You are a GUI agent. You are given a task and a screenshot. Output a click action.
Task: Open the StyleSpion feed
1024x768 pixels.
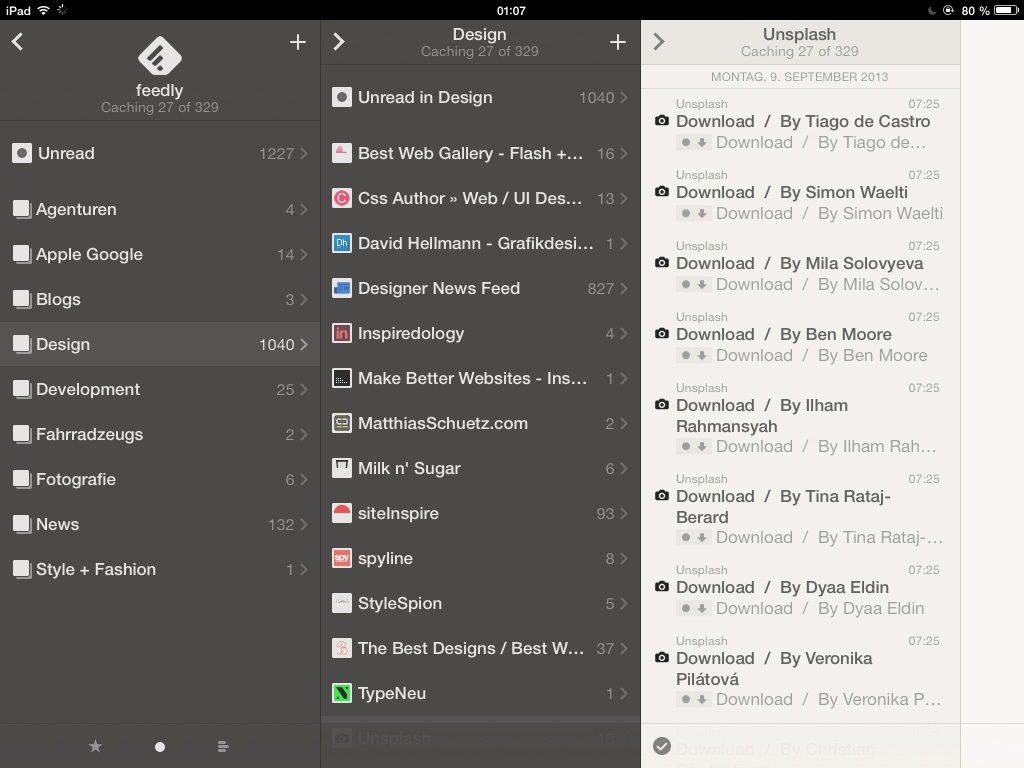480,603
